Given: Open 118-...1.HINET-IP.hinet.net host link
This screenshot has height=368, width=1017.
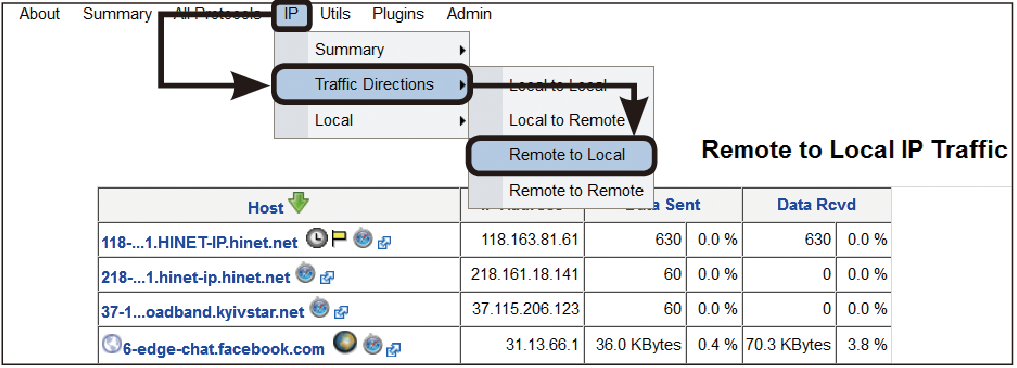Looking at the screenshot, I should 200,242.
